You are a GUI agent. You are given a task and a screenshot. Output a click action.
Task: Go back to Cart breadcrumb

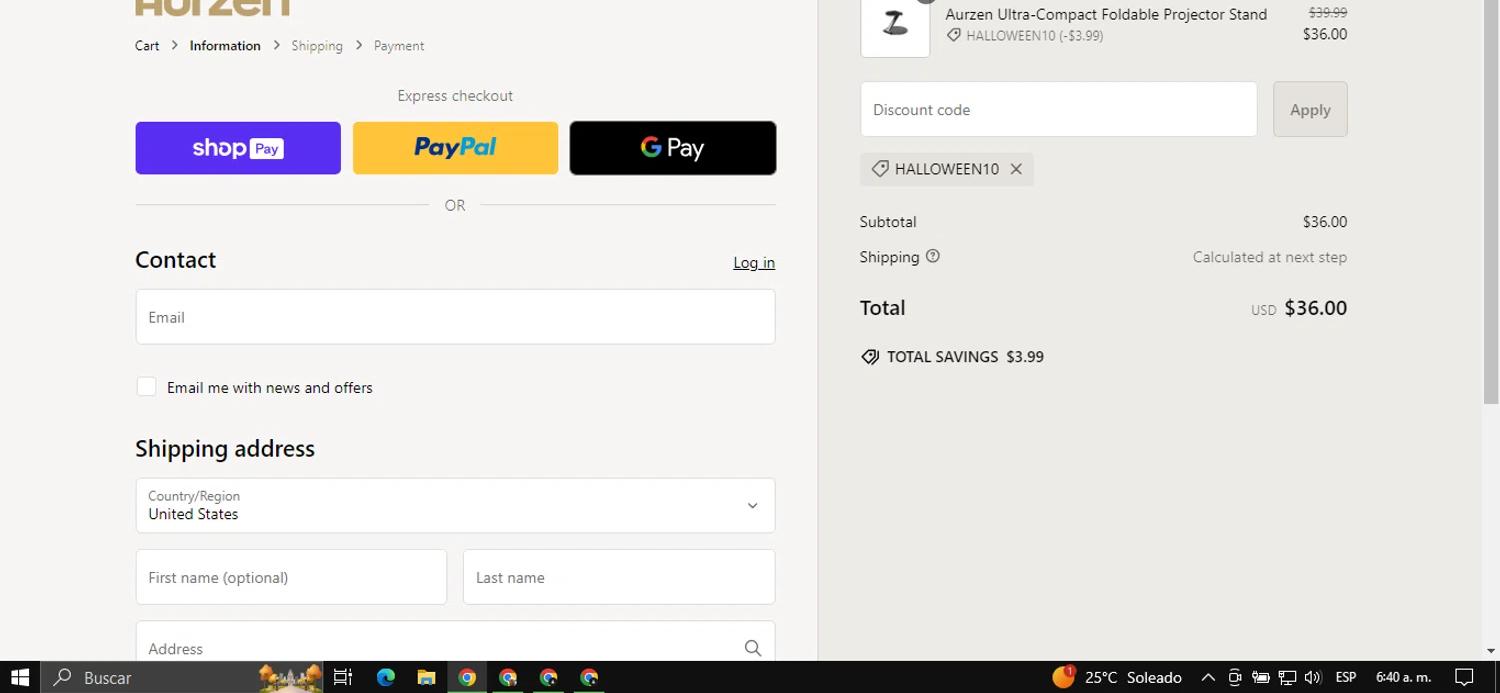[147, 46]
